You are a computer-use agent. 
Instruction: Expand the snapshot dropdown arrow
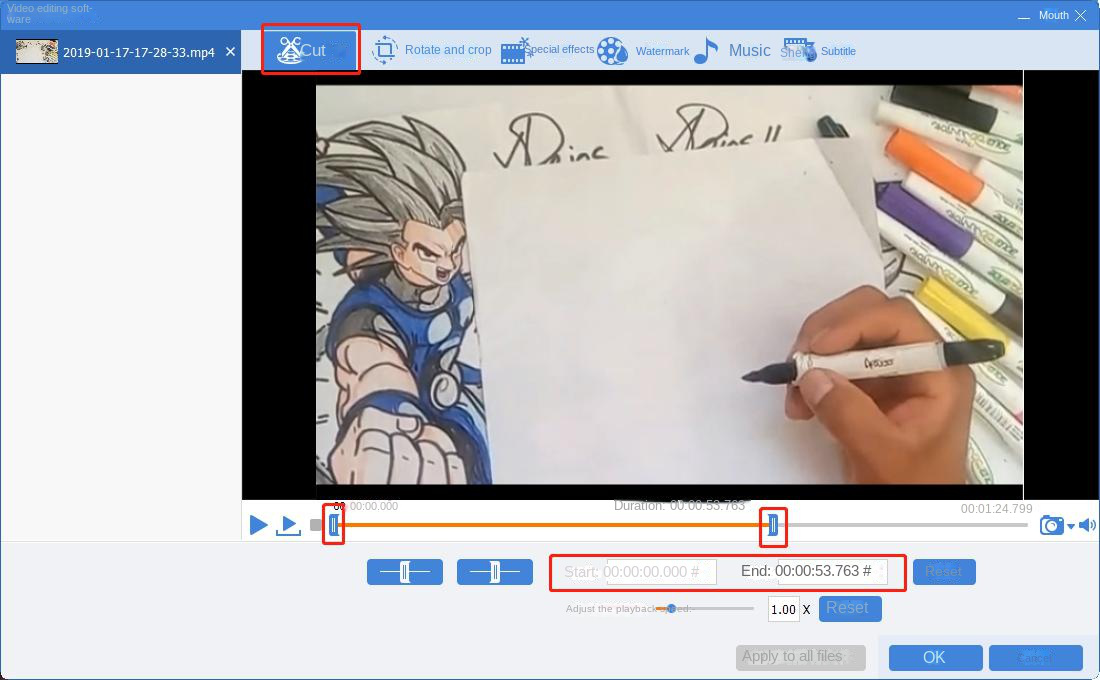click(1071, 526)
